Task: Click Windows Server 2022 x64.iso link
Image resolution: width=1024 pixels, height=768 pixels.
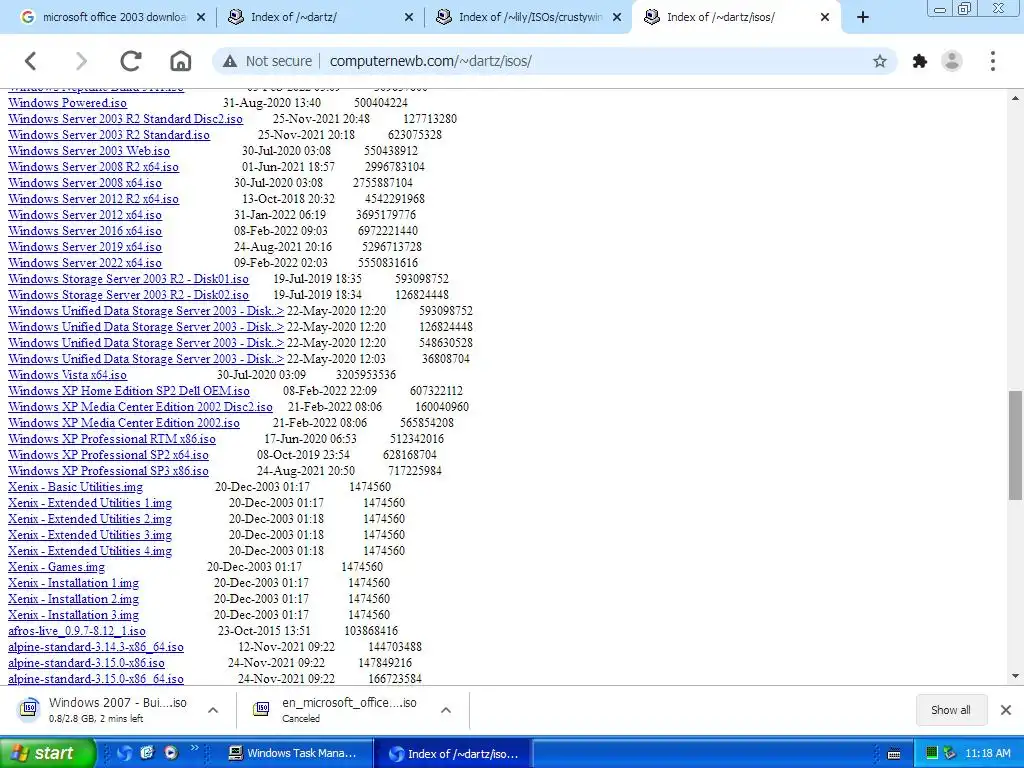Action: [85, 263]
